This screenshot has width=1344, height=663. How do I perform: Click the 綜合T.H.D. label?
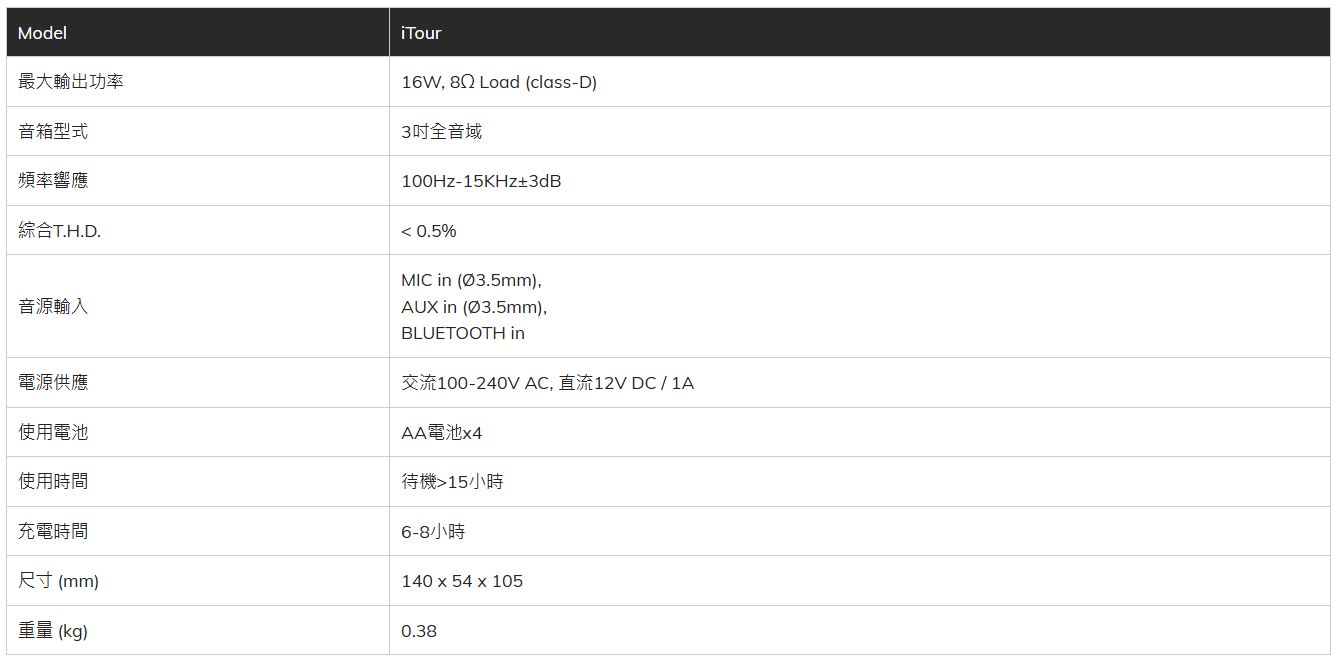pyautogui.click(x=60, y=231)
